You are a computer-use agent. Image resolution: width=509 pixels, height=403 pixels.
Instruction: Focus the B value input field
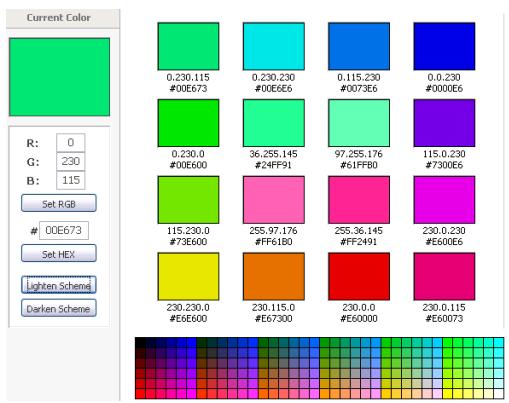(x=71, y=180)
